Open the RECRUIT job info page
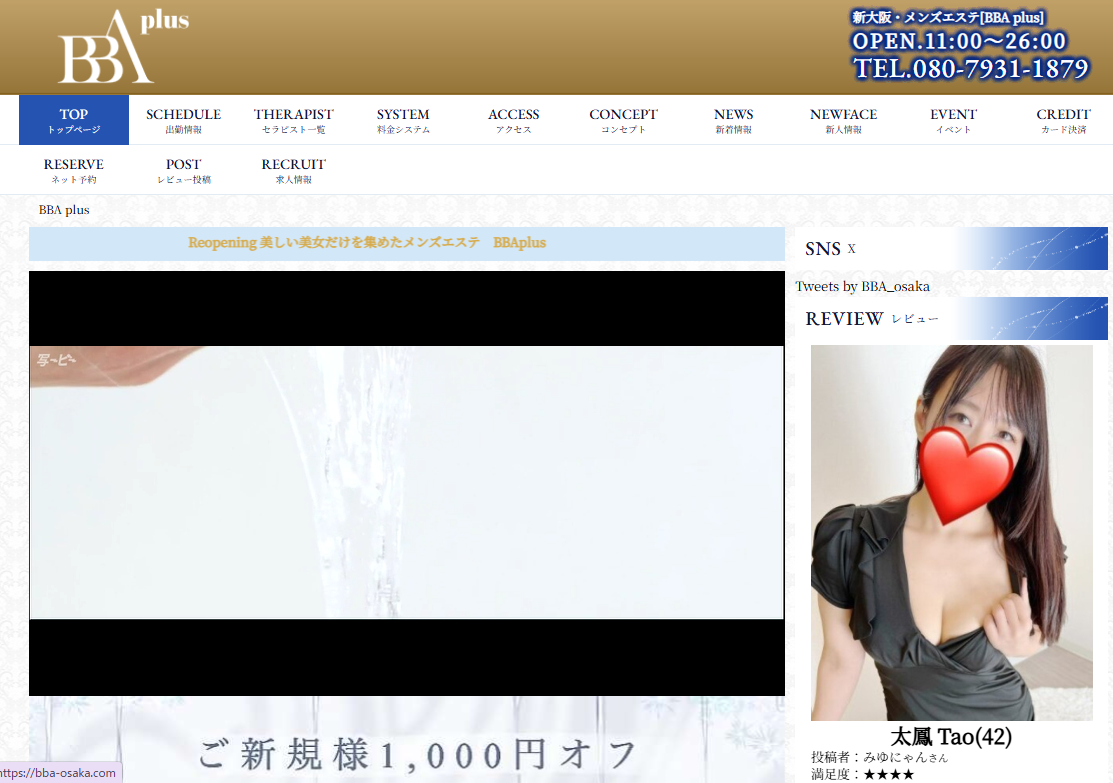Screen dimensions: 1113x783 click(294, 170)
